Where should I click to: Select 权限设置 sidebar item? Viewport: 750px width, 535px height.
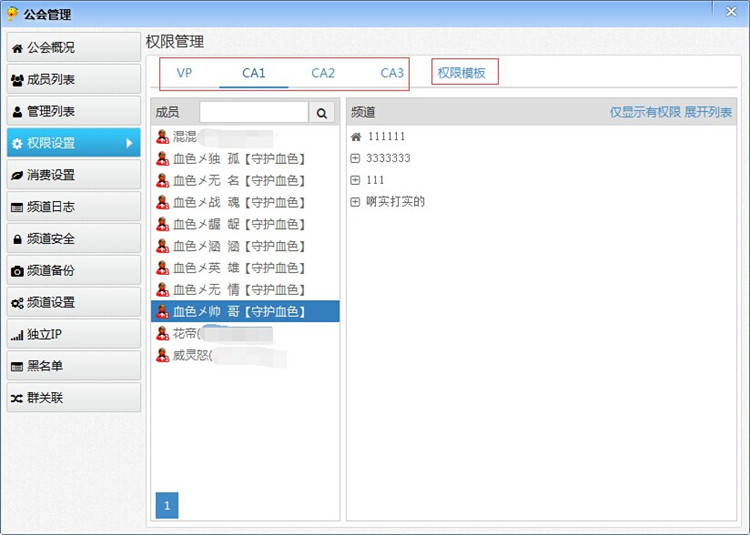click(x=74, y=143)
